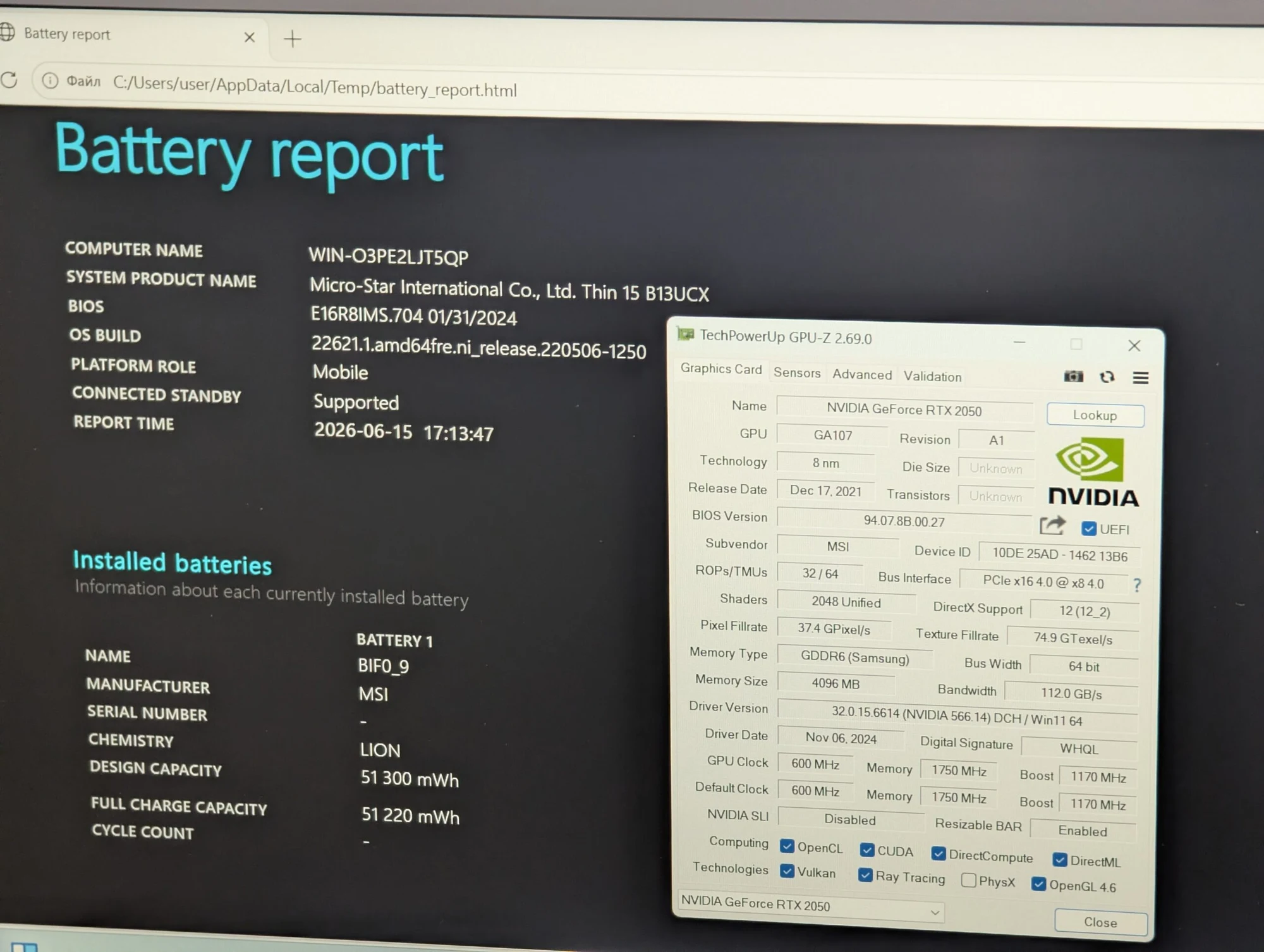Close the Battery report tab
Viewport: 1264px width, 952px height.
(x=250, y=37)
